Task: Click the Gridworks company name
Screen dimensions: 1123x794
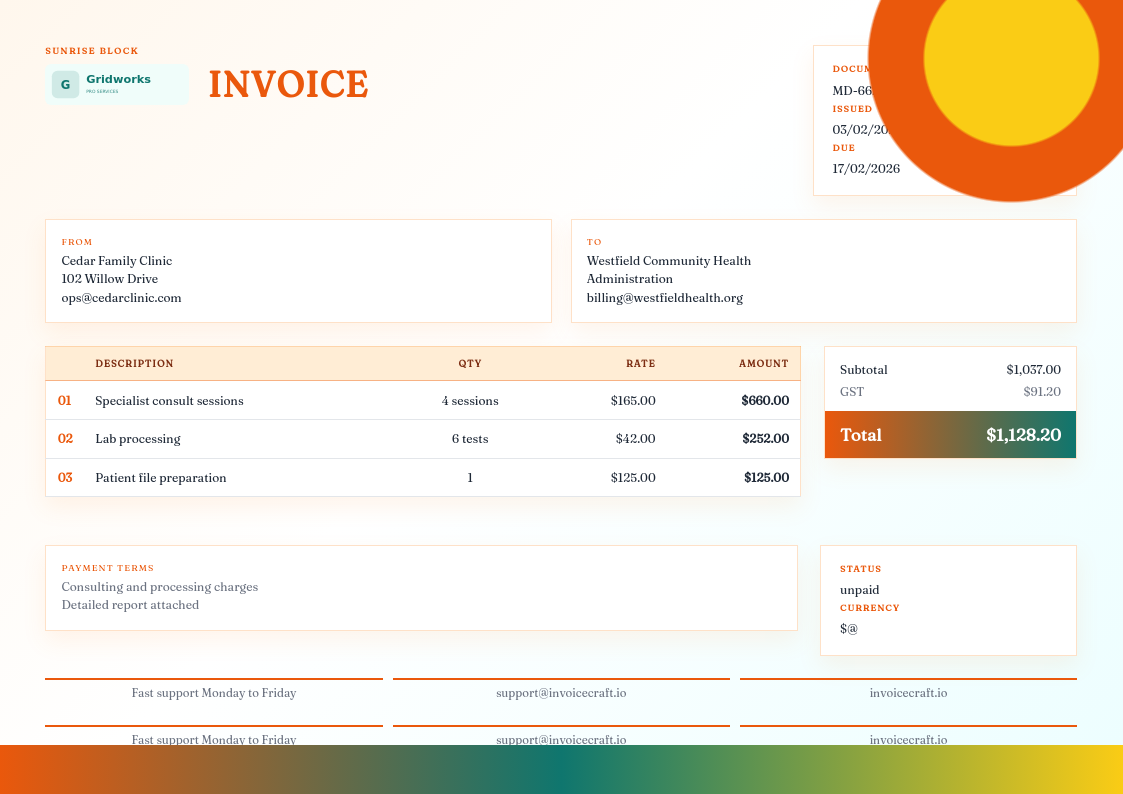Action: [118, 79]
